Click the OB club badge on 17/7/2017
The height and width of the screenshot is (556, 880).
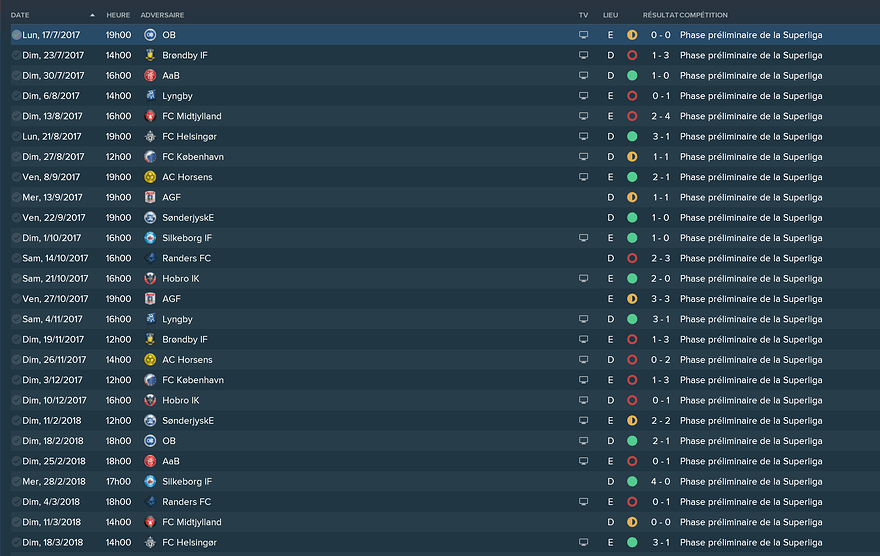[x=150, y=35]
